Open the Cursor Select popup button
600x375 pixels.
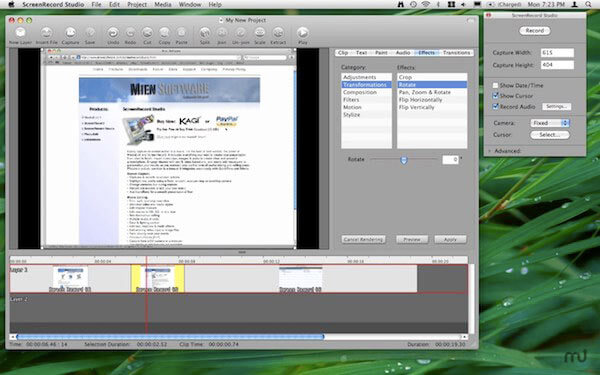pos(550,135)
